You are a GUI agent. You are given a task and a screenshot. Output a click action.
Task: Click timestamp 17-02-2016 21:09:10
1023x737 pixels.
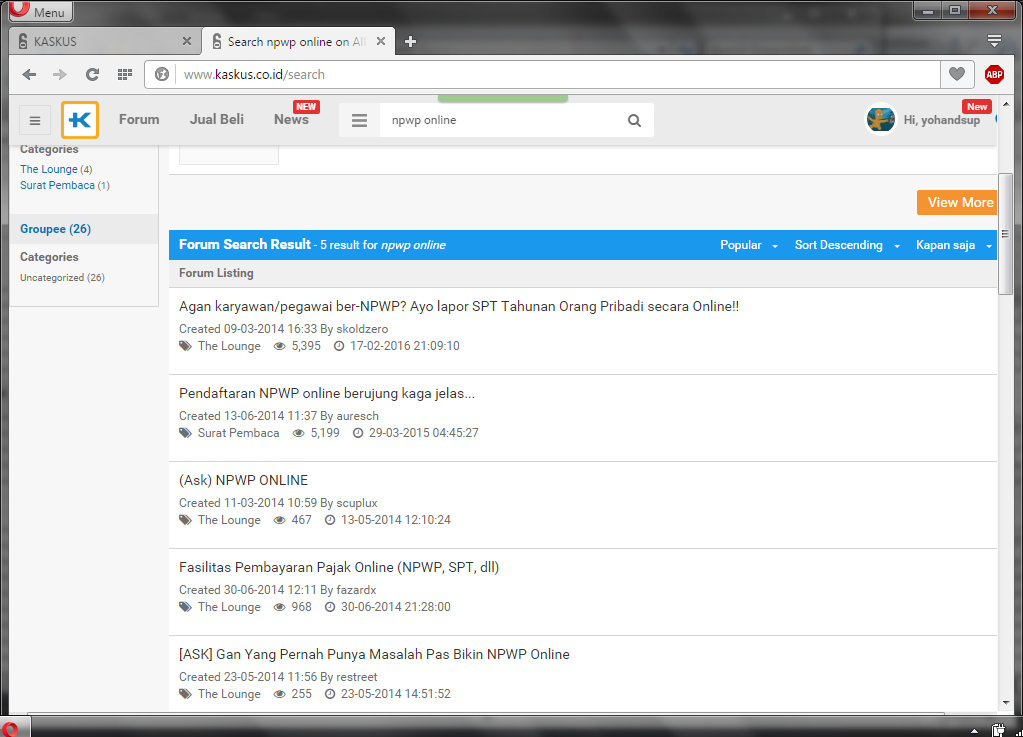click(x=405, y=346)
